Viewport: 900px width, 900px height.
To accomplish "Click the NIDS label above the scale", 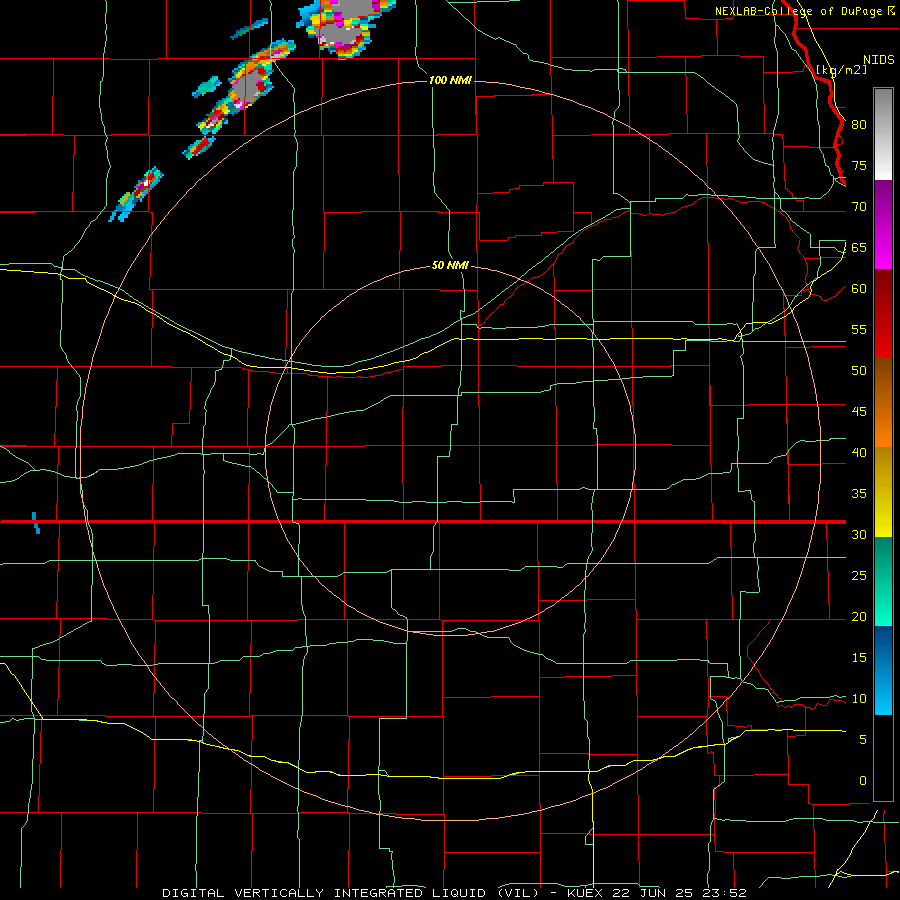I will pos(878,60).
